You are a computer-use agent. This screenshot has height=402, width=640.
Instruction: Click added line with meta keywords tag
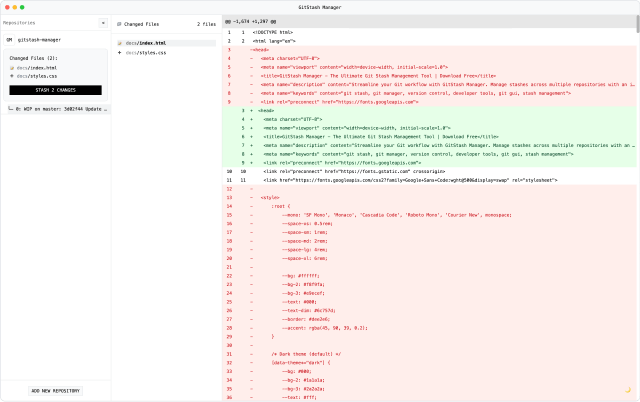coord(429,154)
